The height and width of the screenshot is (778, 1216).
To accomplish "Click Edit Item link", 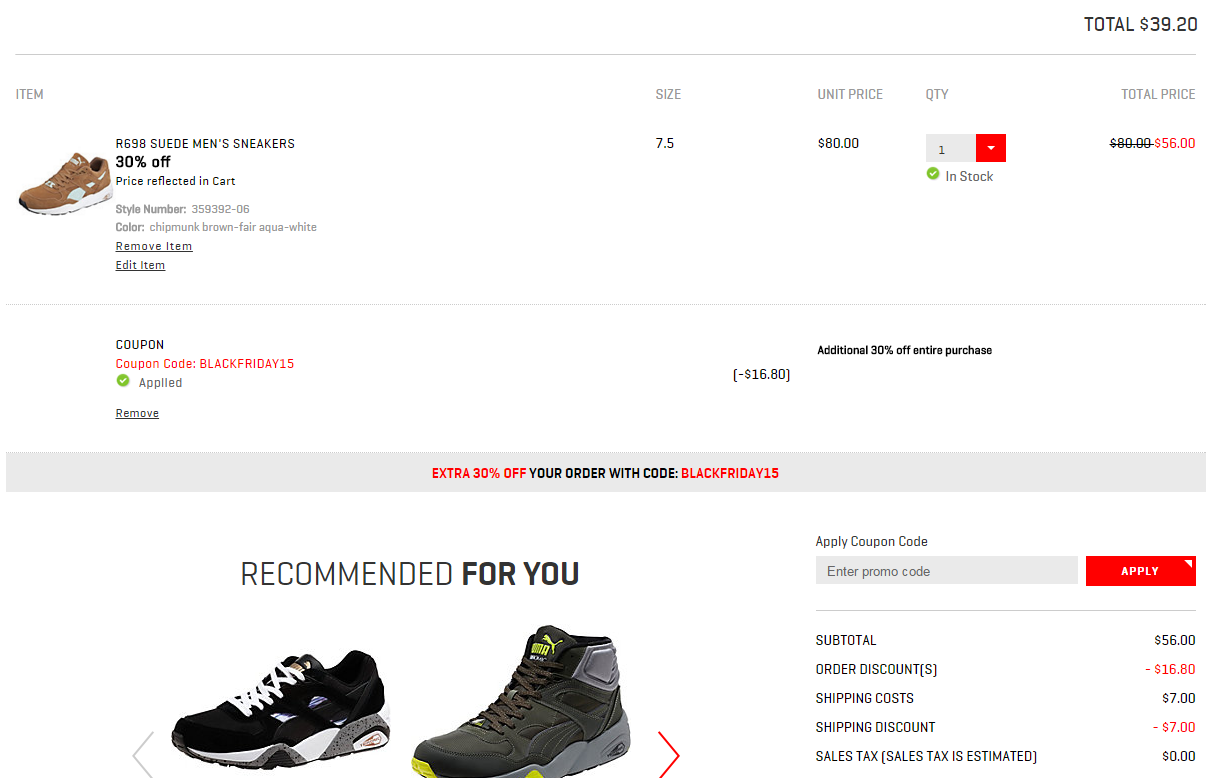I will (x=140, y=265).
